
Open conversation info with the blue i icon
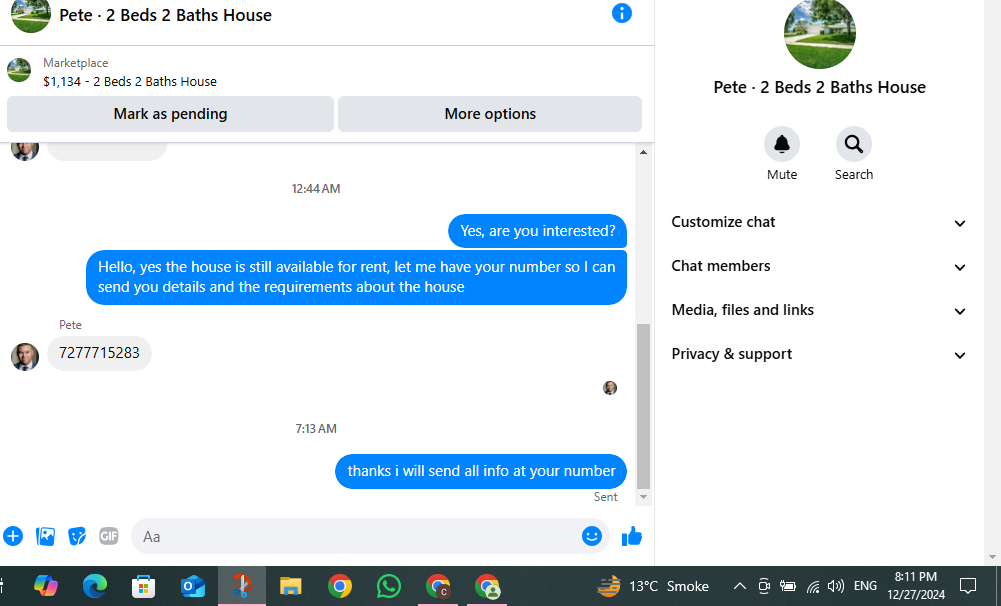[x=621, y=13]
